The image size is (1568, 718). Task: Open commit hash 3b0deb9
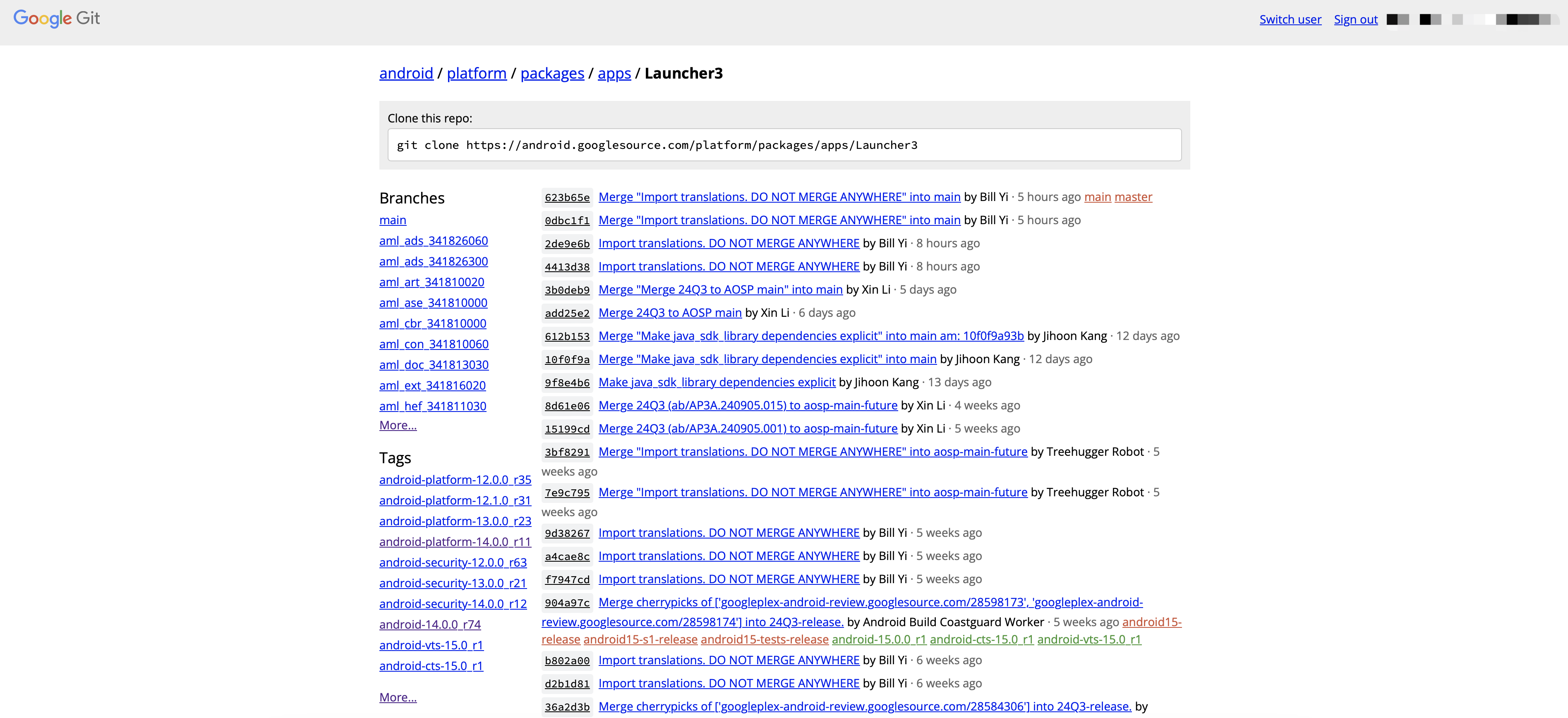(x=567, y=290)
